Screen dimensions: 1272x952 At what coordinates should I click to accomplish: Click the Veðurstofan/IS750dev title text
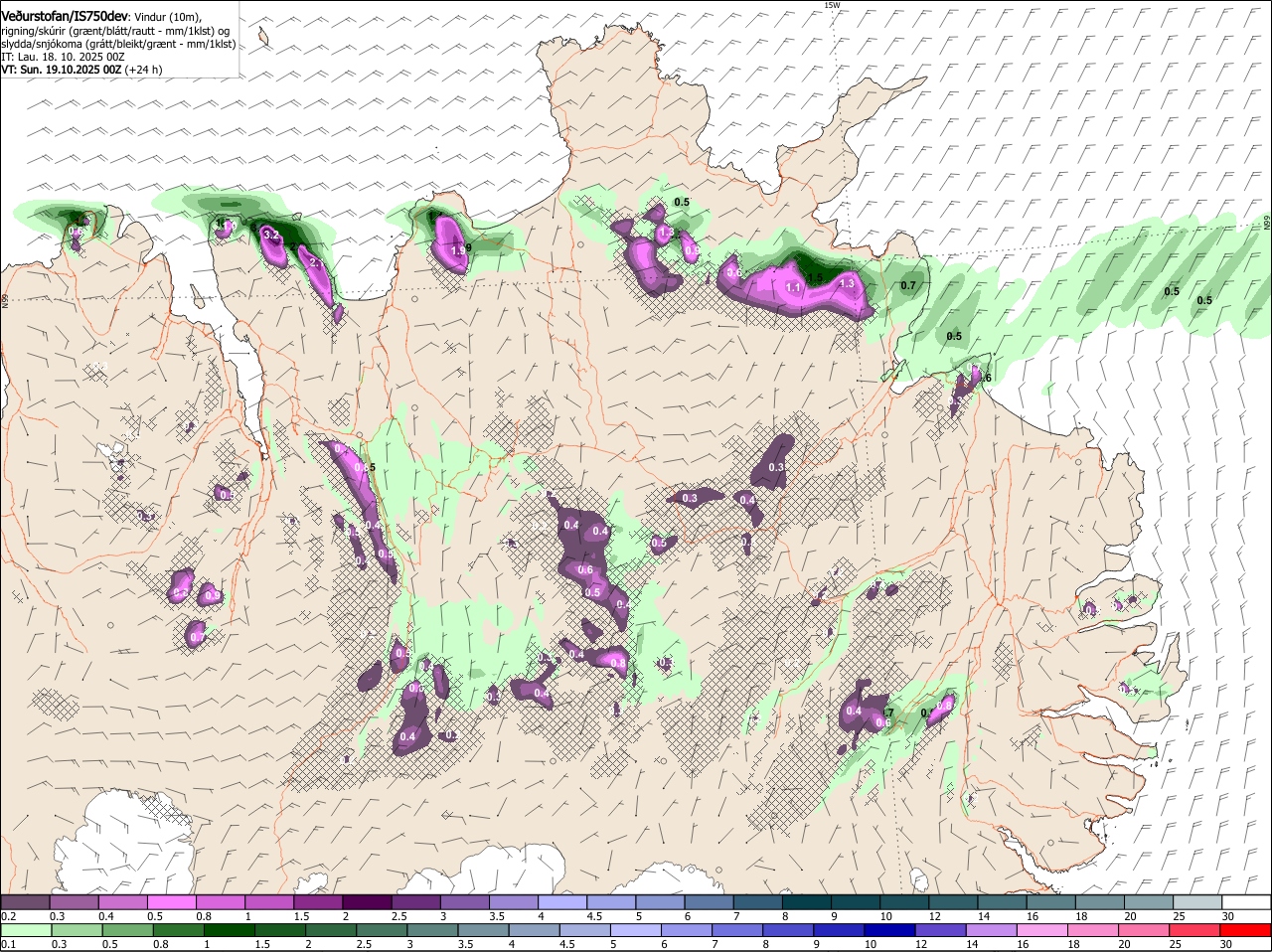pos(65,16)
